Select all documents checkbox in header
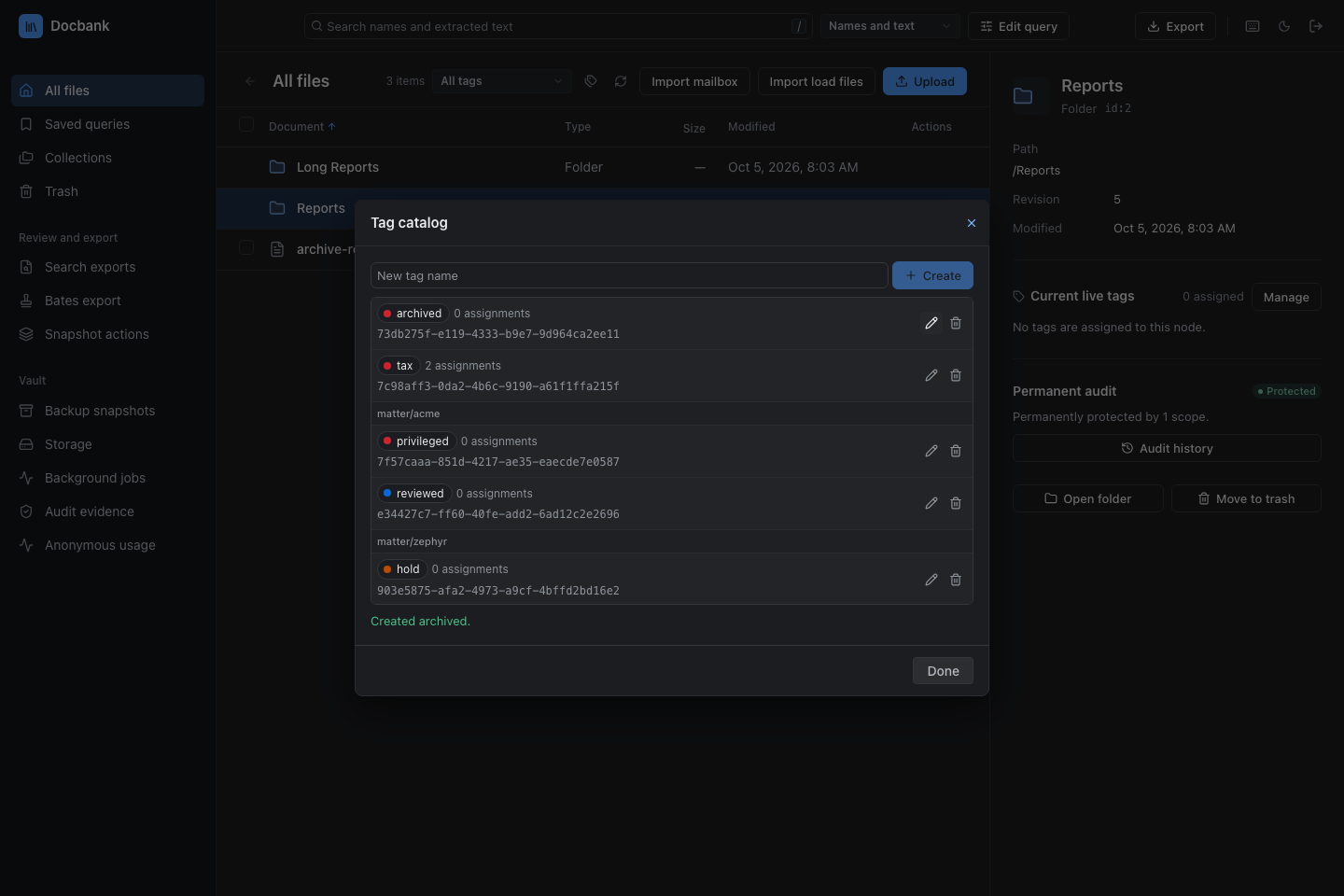The height and width of the screenshot is (896, 1344). click(x=246, y=125)
